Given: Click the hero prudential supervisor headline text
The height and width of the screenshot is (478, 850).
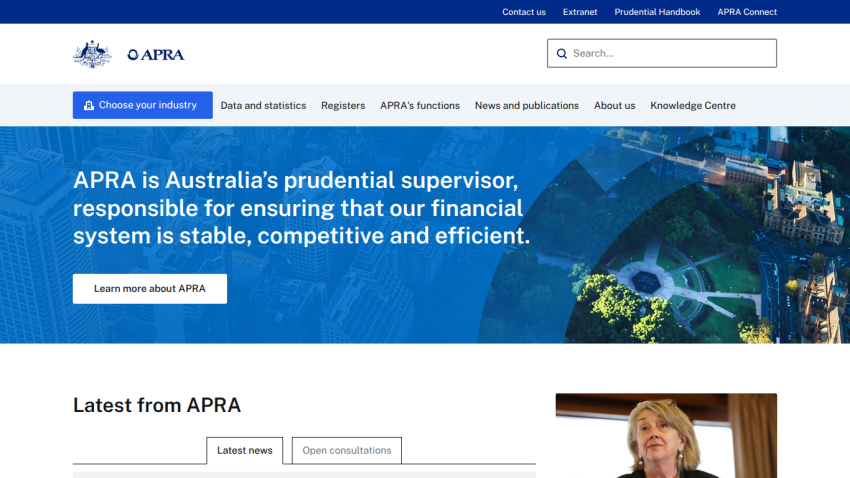Looking at the screenshot, I should click(x=301, y=208).
